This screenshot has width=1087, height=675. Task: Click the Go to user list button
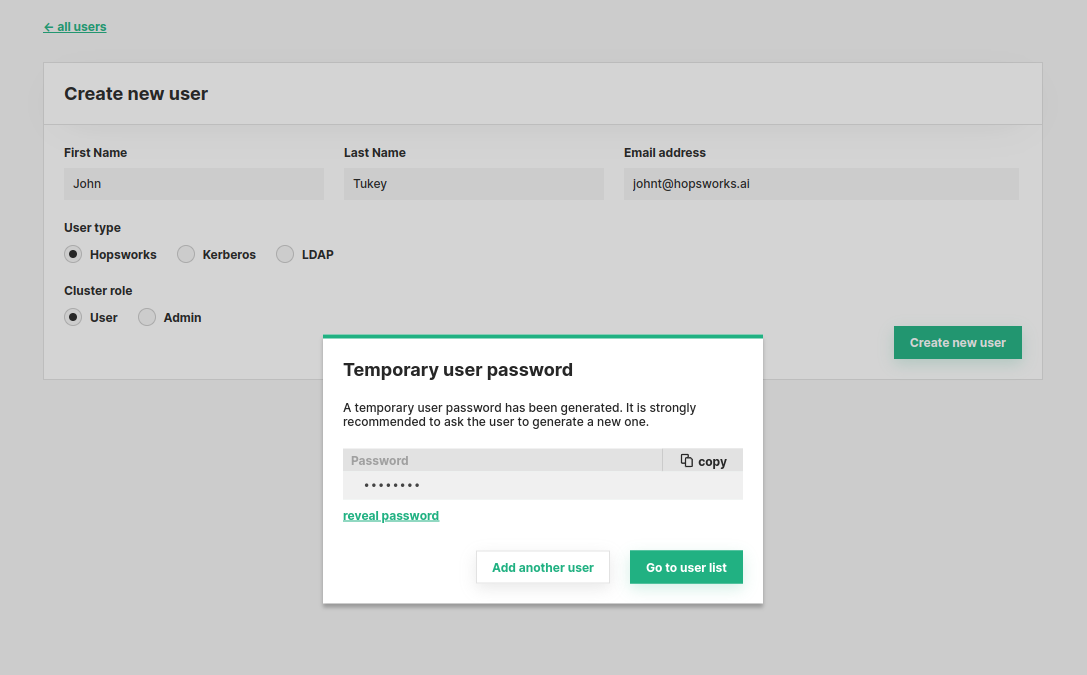tap(686, 567)
